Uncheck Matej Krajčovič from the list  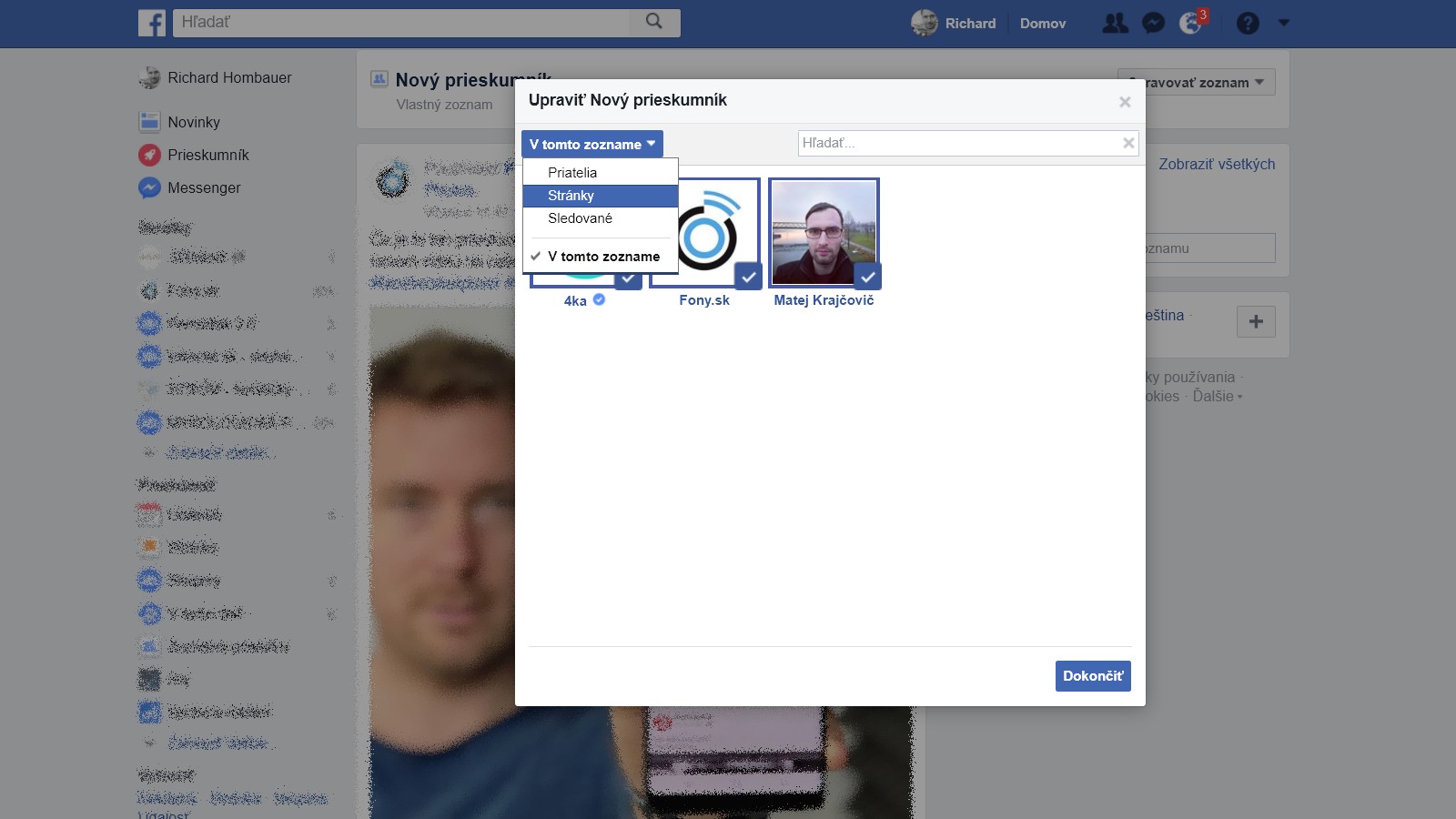(x=867, y=276)
